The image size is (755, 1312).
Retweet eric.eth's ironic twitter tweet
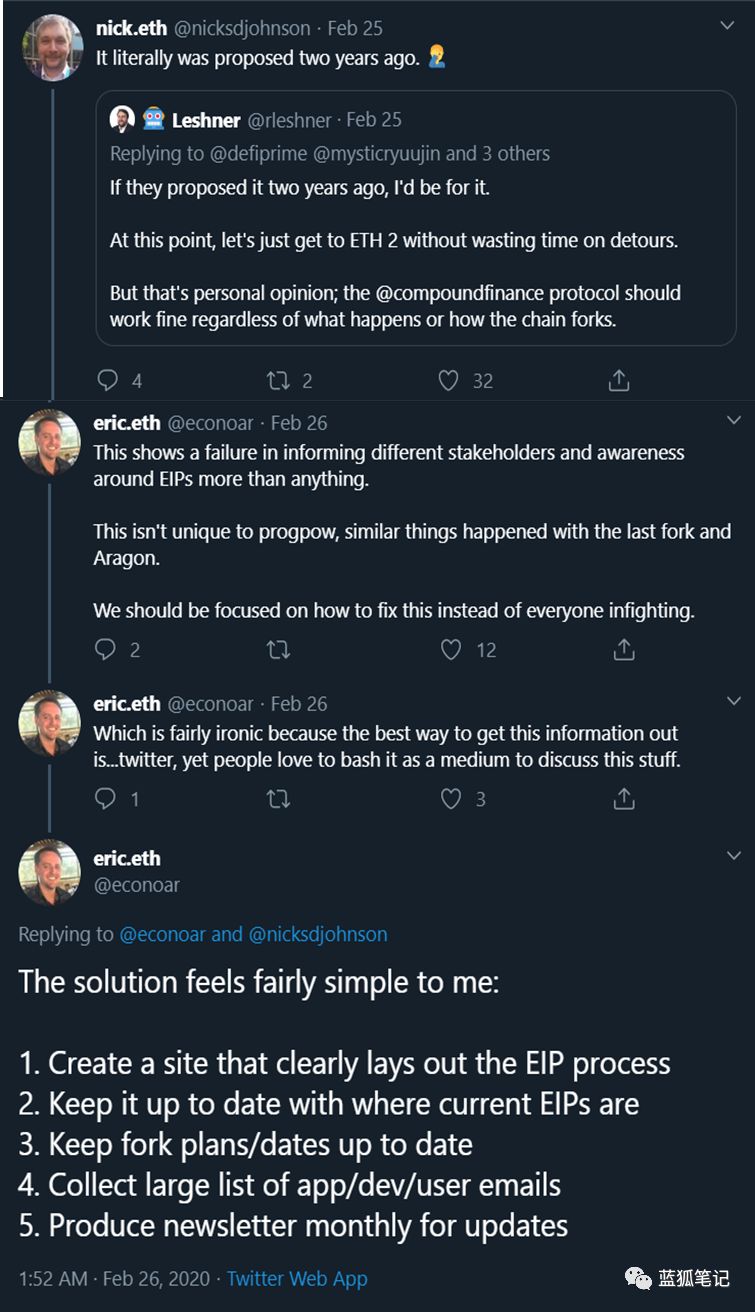pos(279,799)
